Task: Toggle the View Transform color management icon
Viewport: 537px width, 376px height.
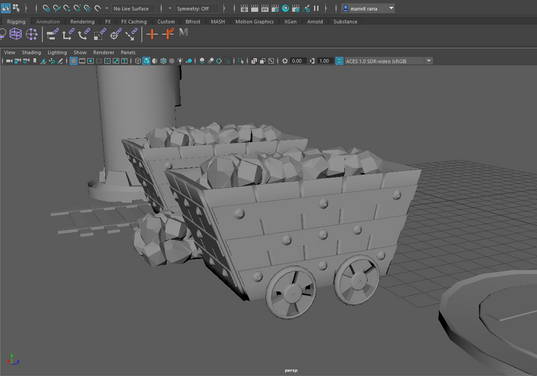Action: pos(339,61)
